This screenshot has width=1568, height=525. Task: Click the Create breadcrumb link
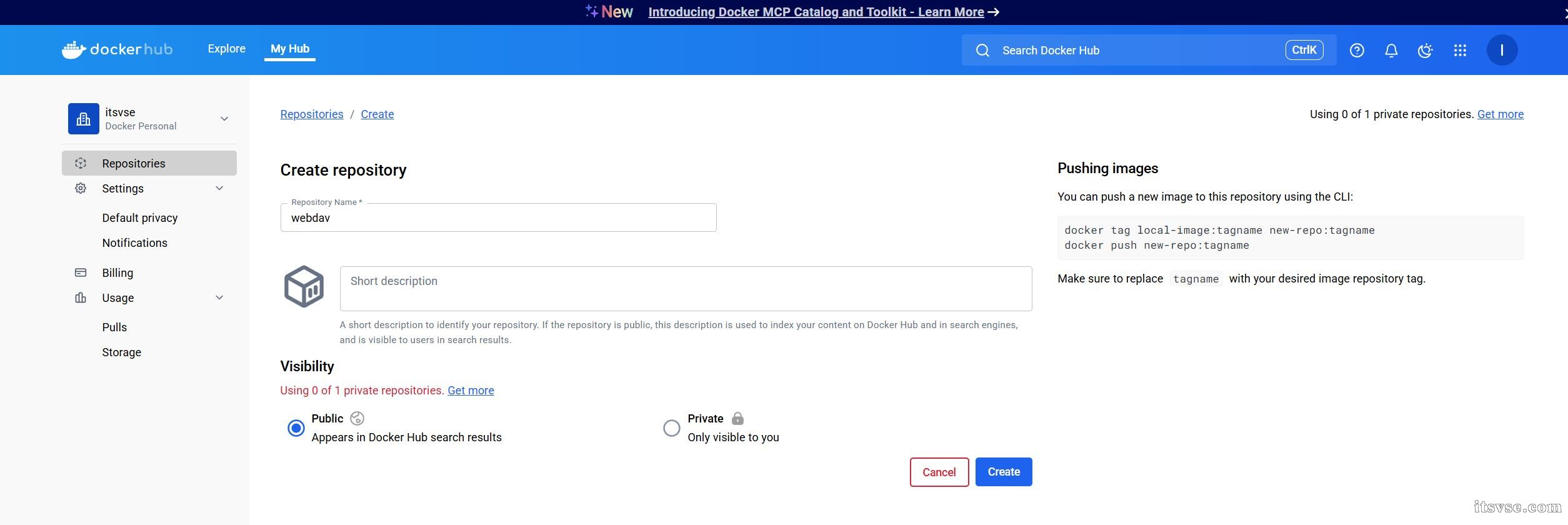(x=377, y=114)
